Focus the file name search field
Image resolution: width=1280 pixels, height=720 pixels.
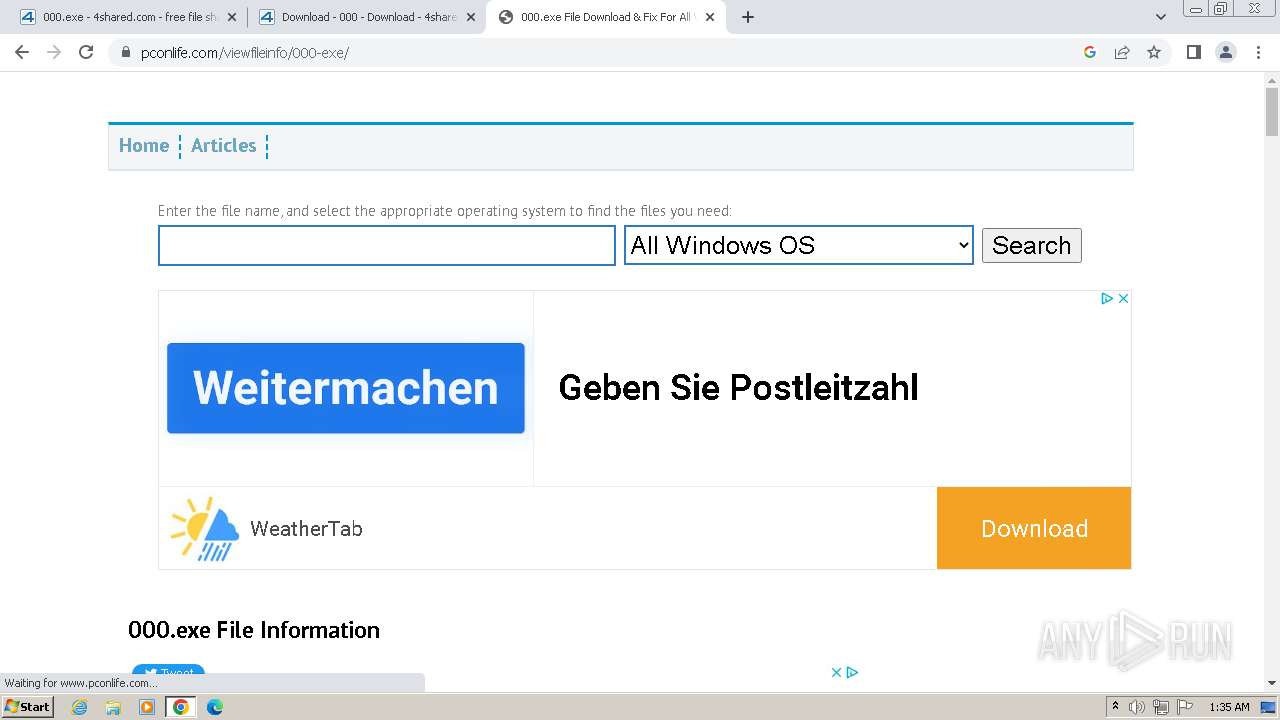pyautogui.click(x=387, y=246)
